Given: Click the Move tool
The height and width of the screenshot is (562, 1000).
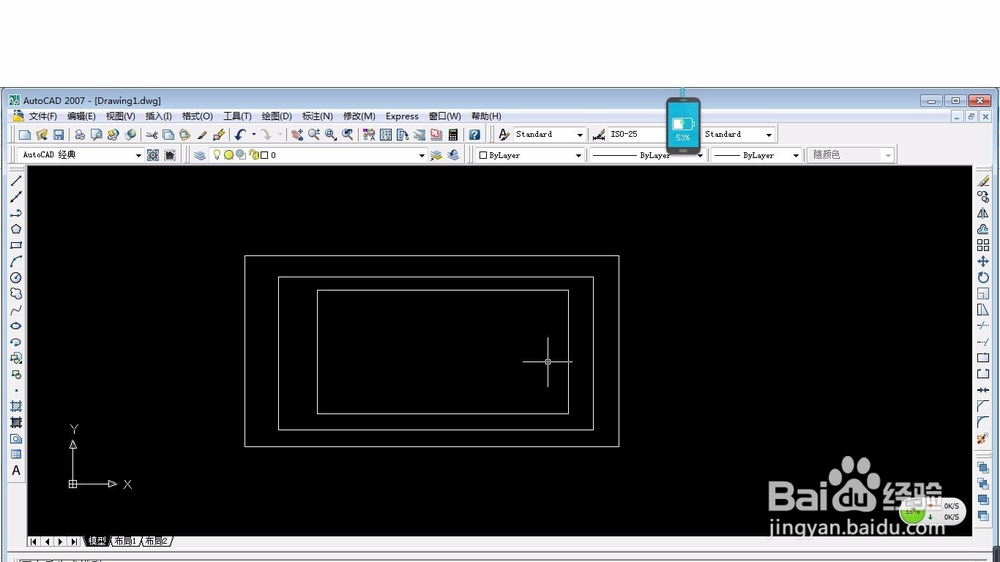Looking at the screenshot, I should click(x=983, y=262).
